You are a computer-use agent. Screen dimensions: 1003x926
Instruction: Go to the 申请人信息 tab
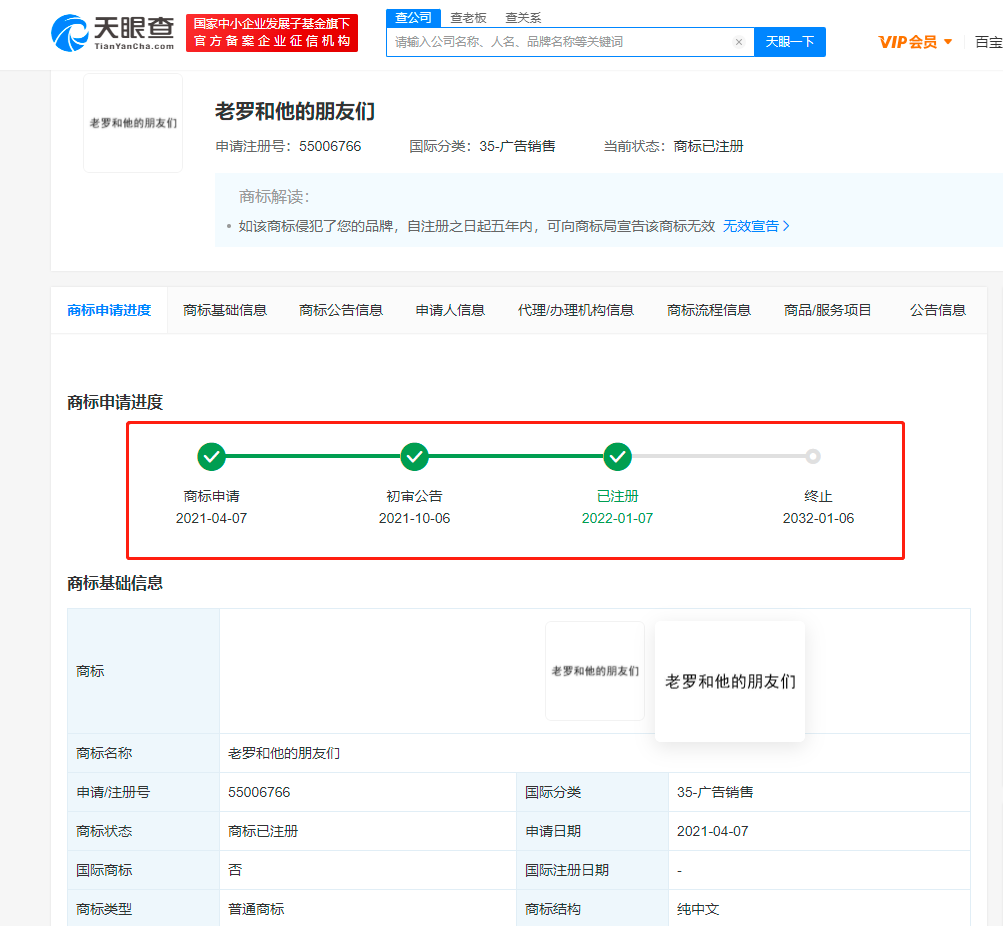point(450,310)
